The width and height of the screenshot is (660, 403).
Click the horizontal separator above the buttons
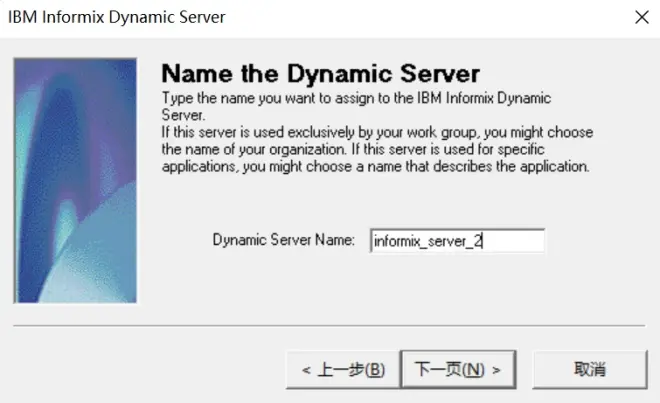pyautogui.click(x=329, y=326)
